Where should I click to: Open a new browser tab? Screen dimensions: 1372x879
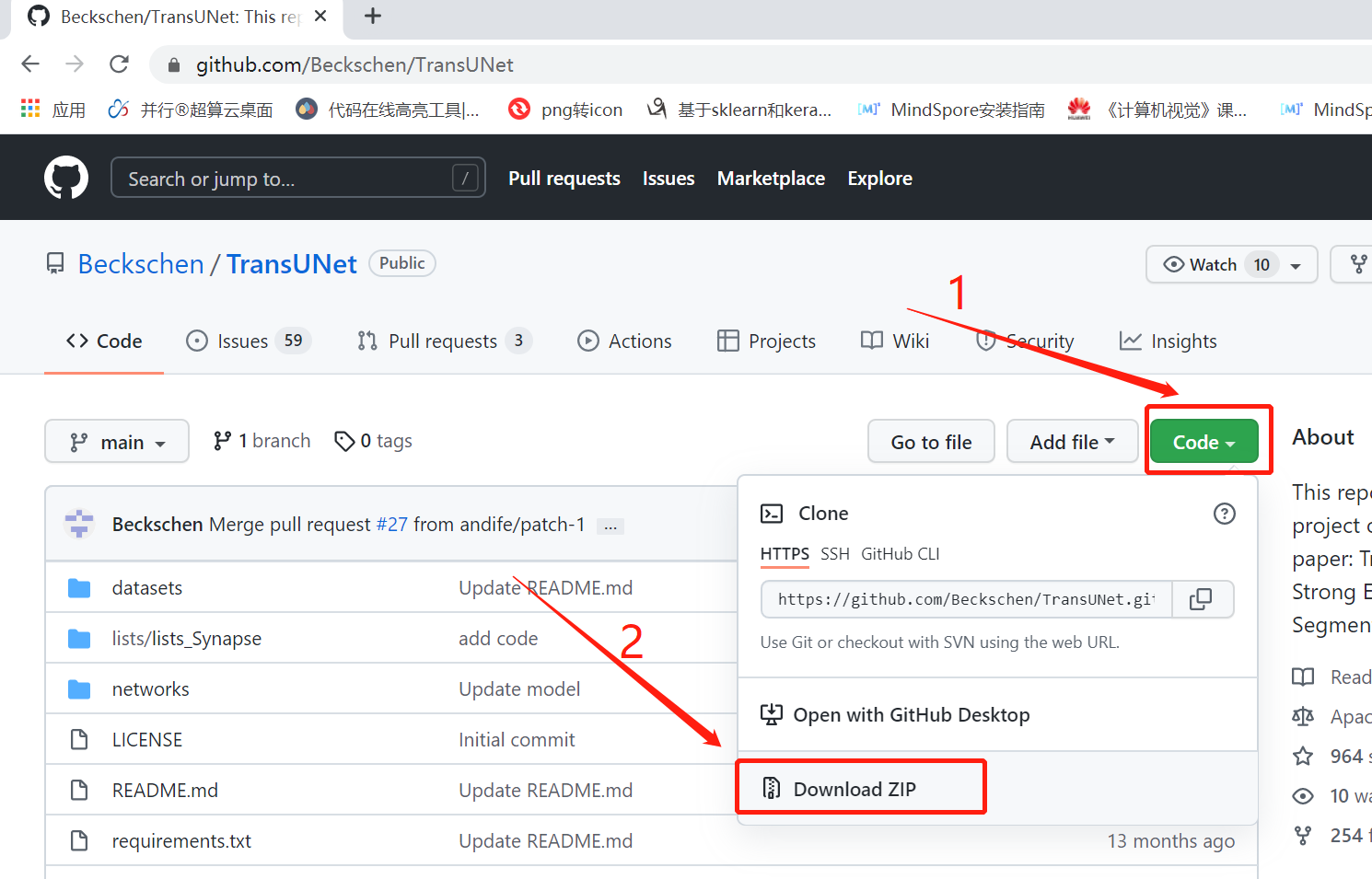click(373, 16)
